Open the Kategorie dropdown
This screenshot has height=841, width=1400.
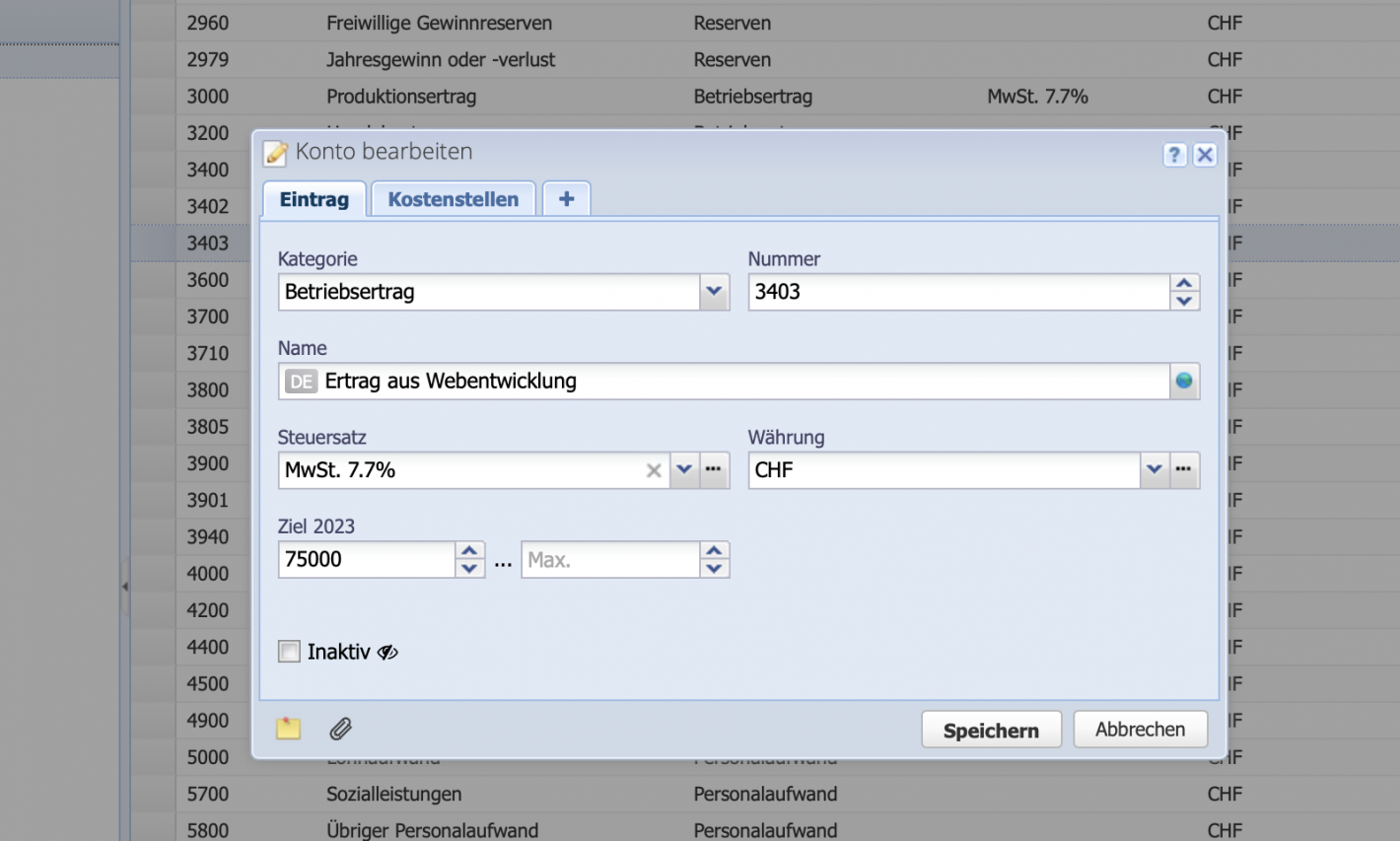(713, 292)
